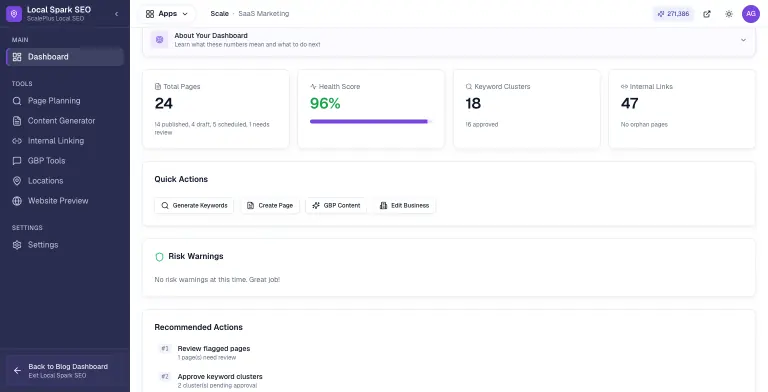Click the Dashboard grid icon
Screen dimensions: 768x392
point(17,57)
